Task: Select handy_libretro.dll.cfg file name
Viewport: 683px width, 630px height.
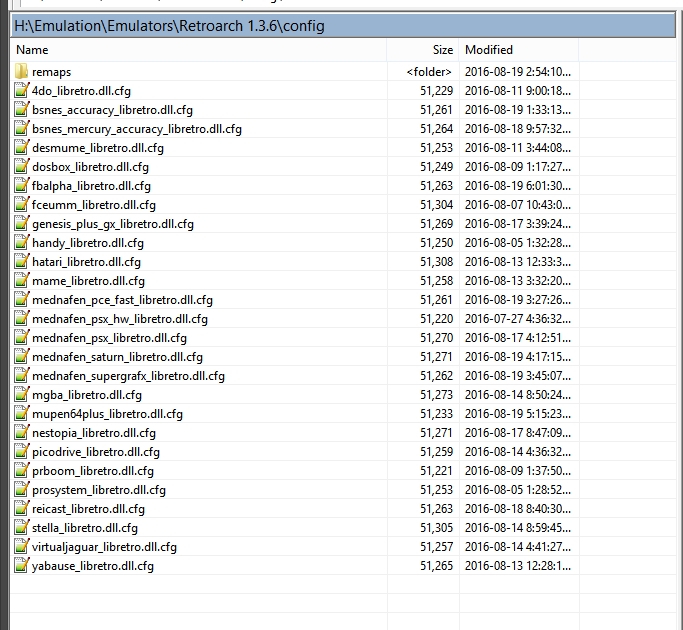Action: tap(88, 243)
